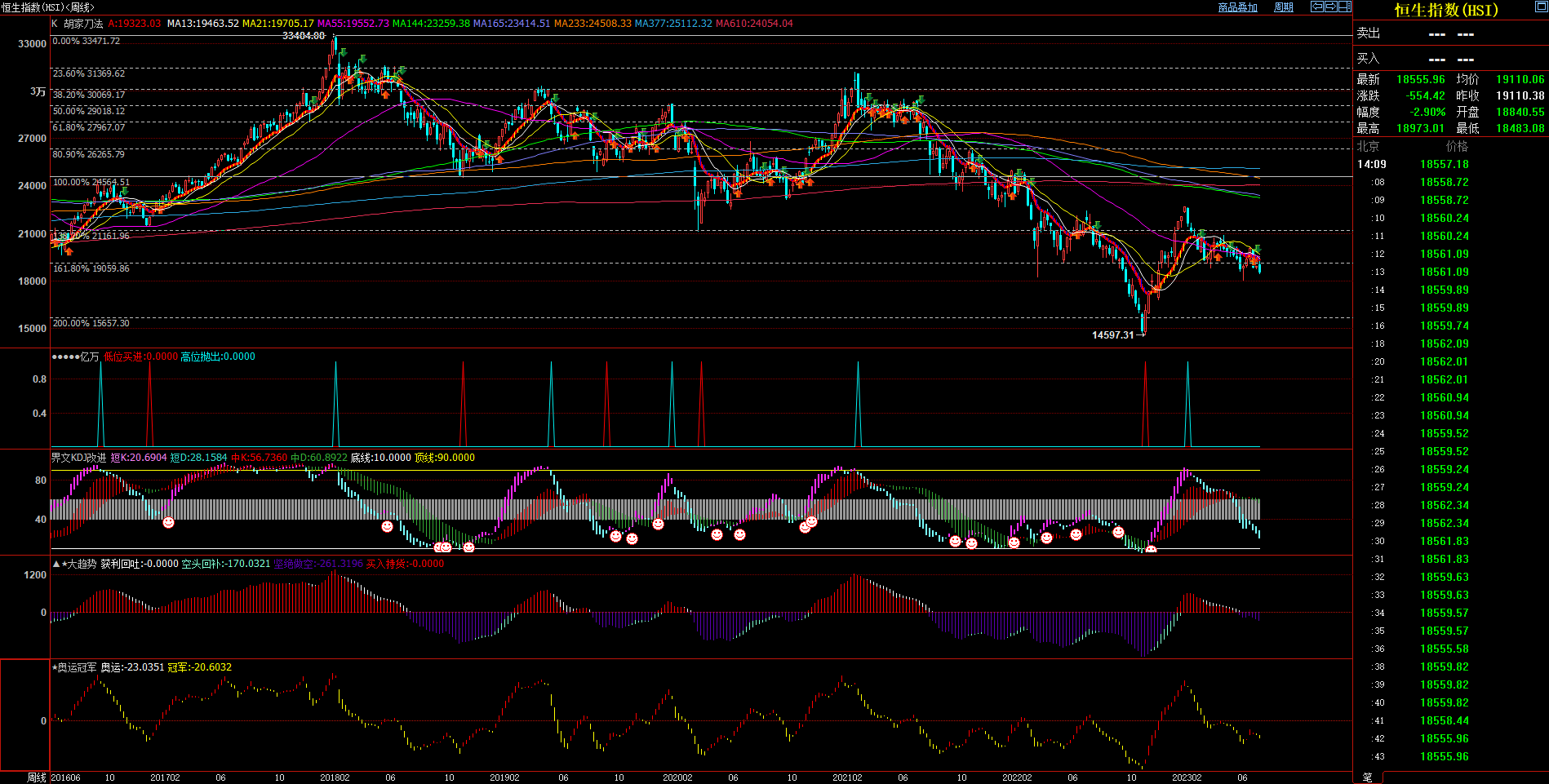
Task: Open the 商品叠加 overlay link
Action: (1237, 7)
